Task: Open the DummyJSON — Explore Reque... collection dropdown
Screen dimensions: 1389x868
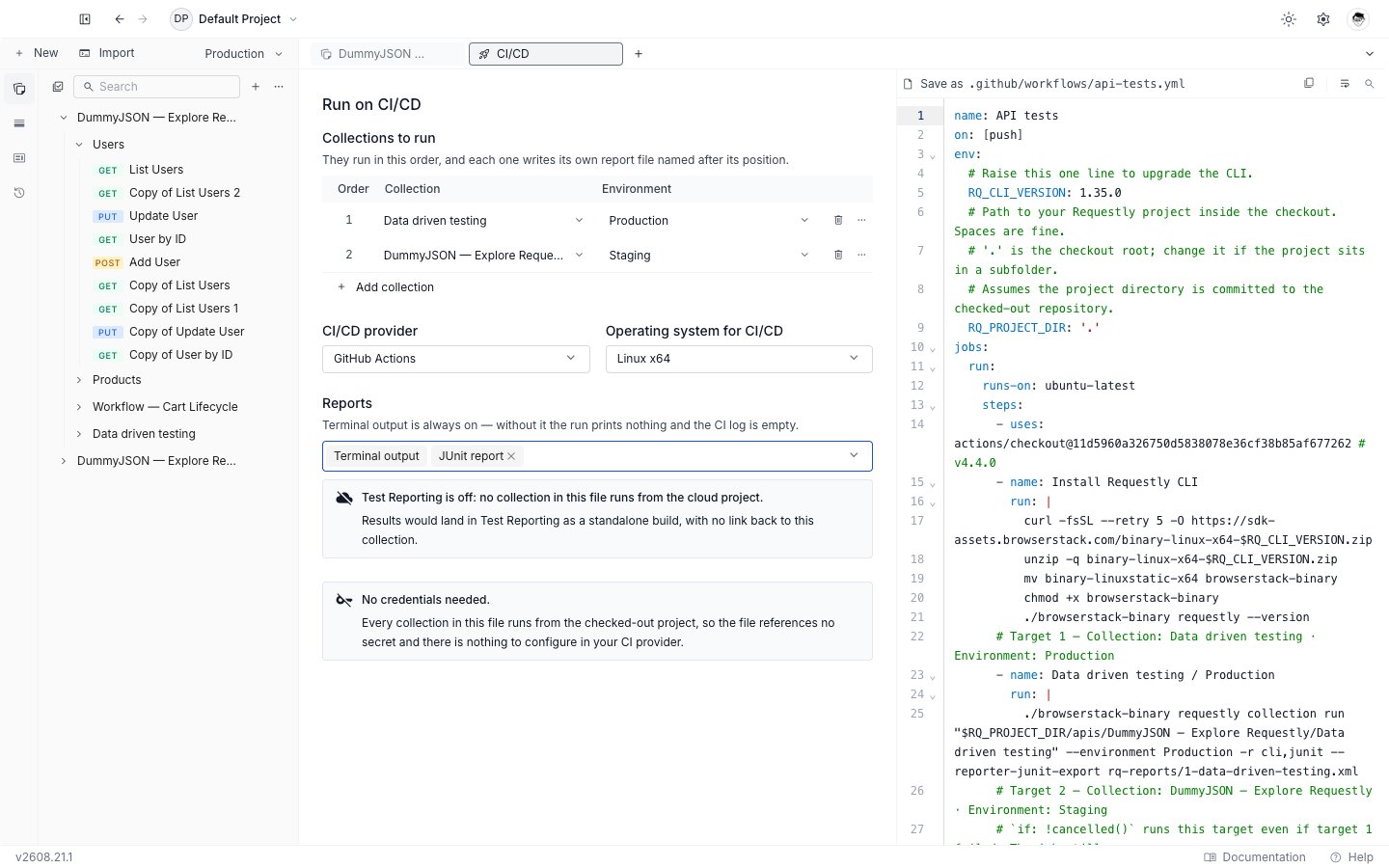Action: coord(482,256)
